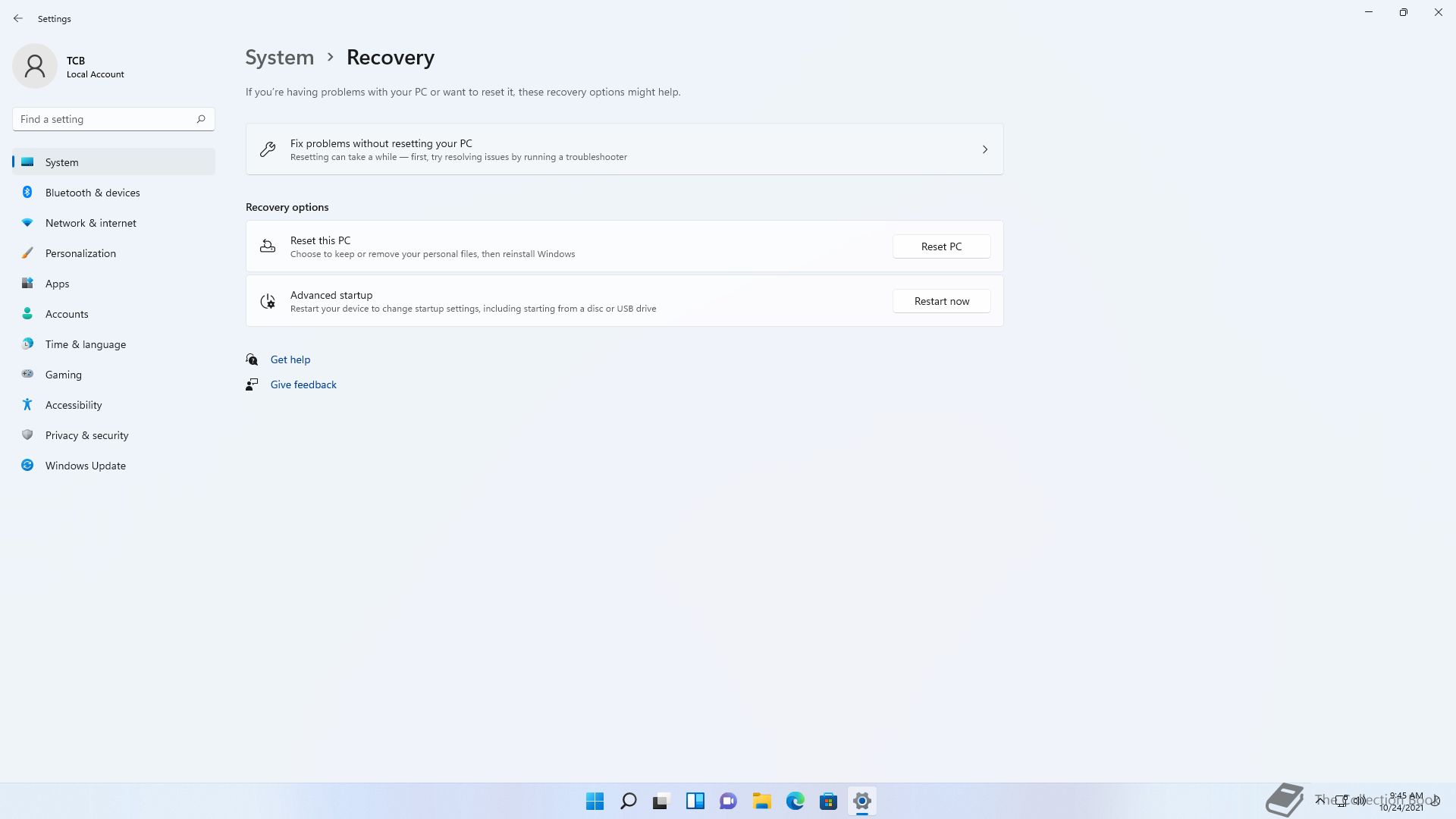The height and width of the screenshot is (819, 1456).
Task: Open Accounts settings
Action: 114,314
